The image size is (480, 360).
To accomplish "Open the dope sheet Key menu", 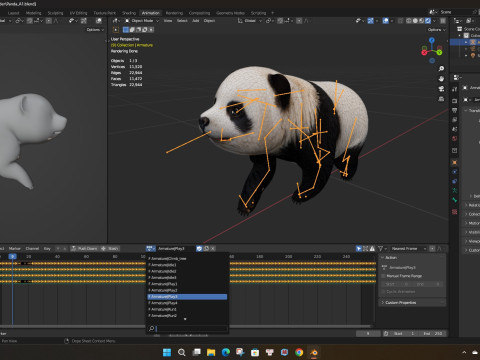I will pos(47,248).
